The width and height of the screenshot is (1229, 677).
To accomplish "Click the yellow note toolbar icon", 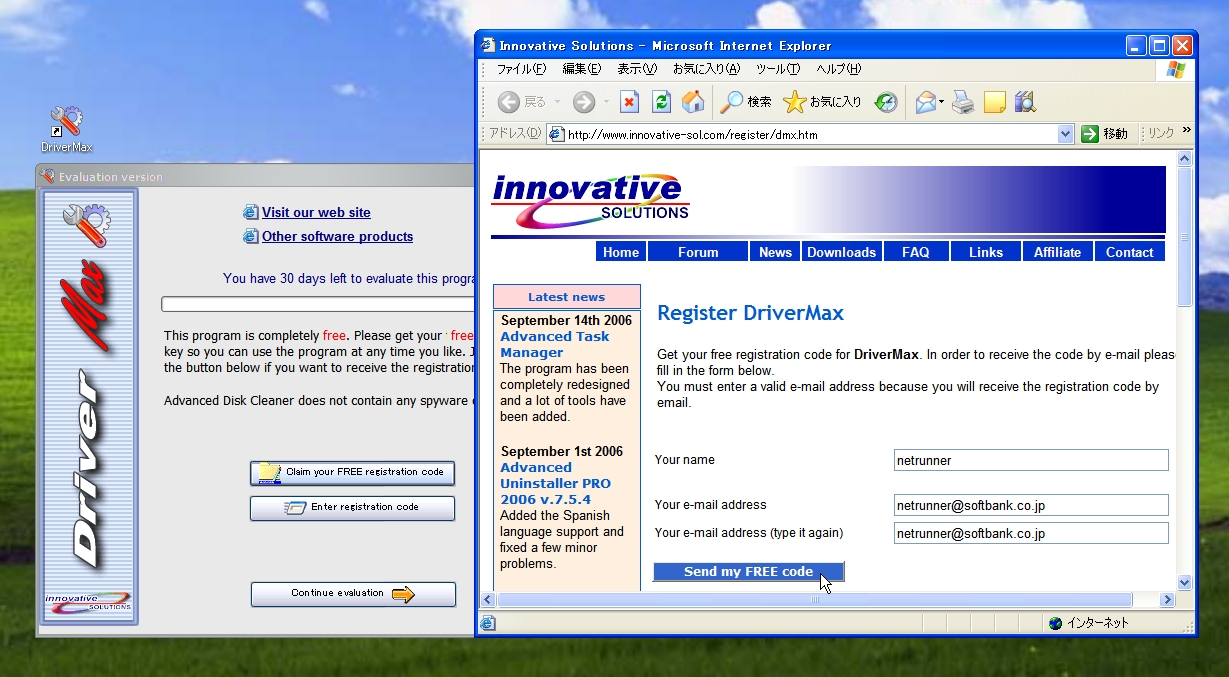I will click(x=994, y=102).
